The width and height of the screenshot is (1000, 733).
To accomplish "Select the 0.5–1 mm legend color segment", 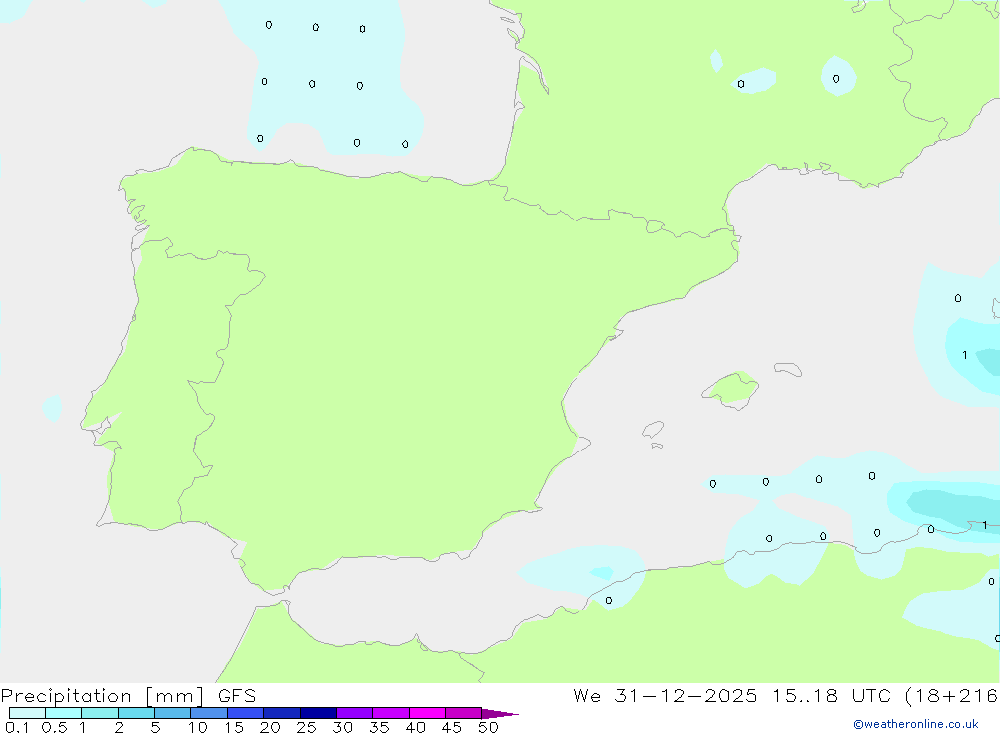I will coord(63,713).
